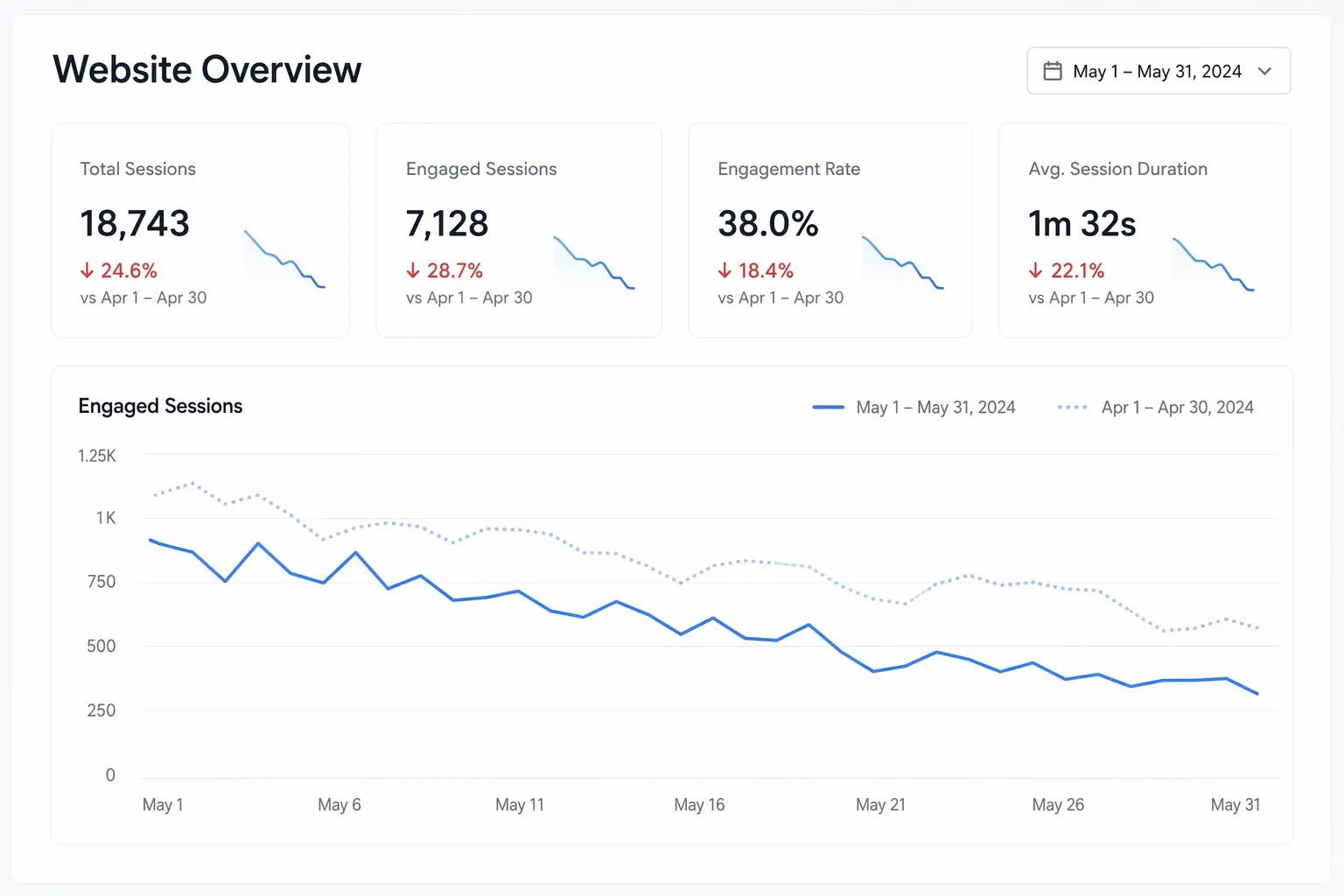Click the calendar icon in date picker
Screen dimensions: 1344x896
pos(1053,71)
